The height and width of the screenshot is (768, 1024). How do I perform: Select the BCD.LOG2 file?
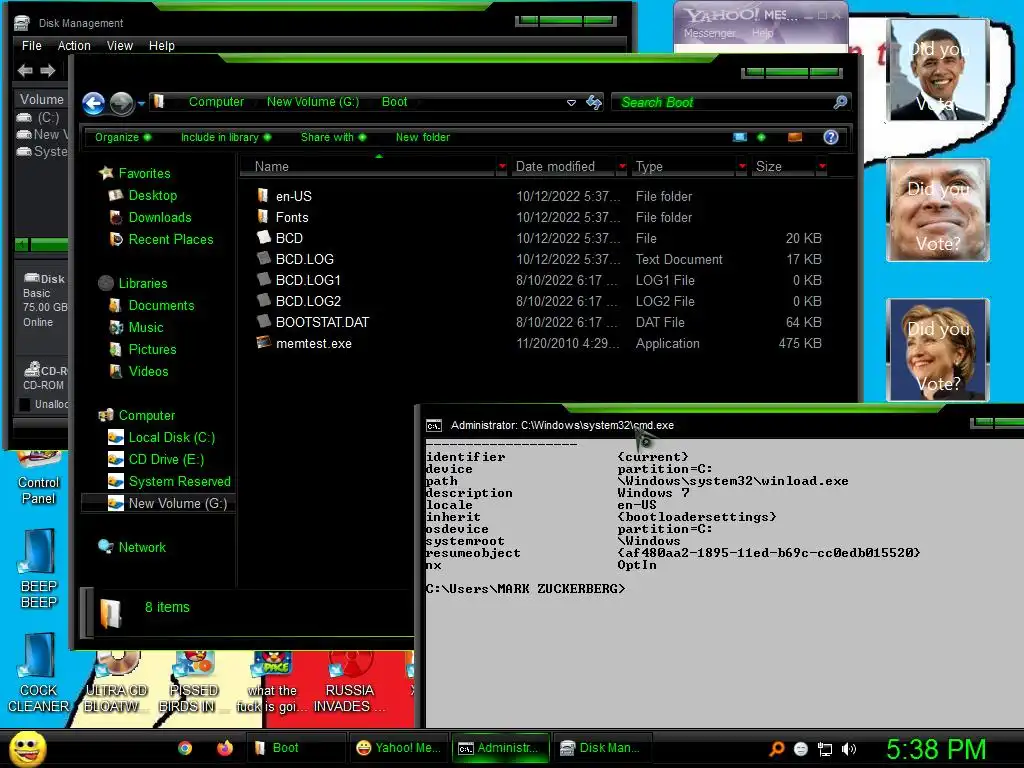click(x=308, y=300)
